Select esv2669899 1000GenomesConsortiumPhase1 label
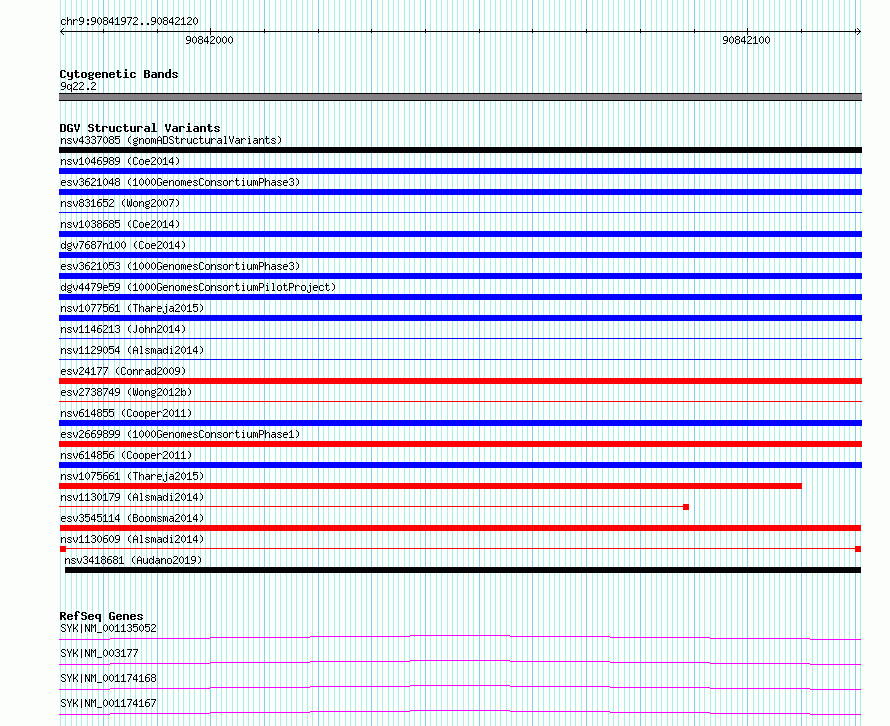This screenshot has height=726, width=890. tap(180, 434)
